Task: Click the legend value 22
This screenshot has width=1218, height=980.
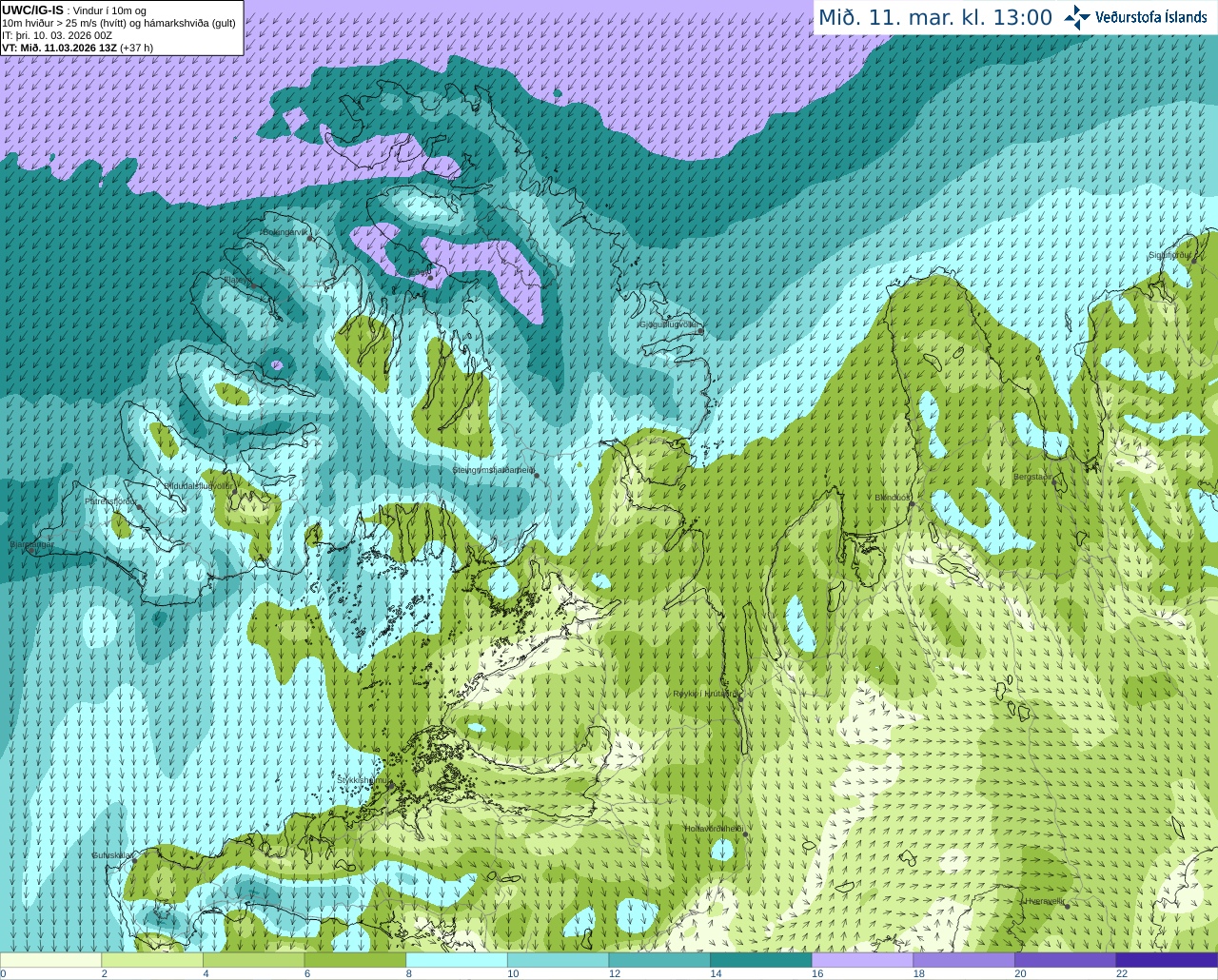Action: pos(1122,973)
